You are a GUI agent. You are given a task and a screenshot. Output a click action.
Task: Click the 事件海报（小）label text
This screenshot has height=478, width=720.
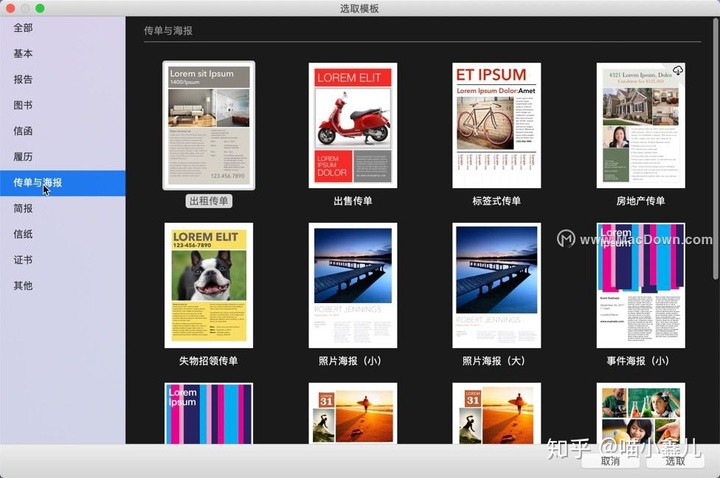coord(638,360)
